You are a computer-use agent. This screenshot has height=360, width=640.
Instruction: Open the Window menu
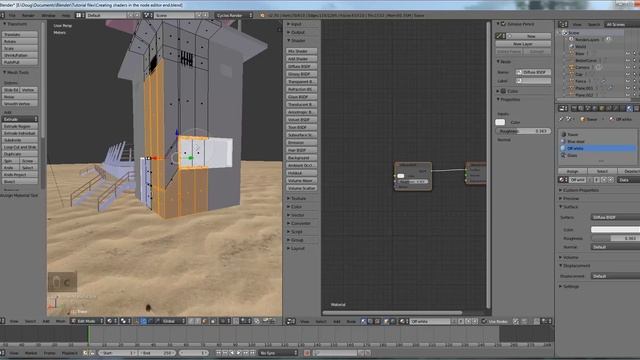click(48, 16)
